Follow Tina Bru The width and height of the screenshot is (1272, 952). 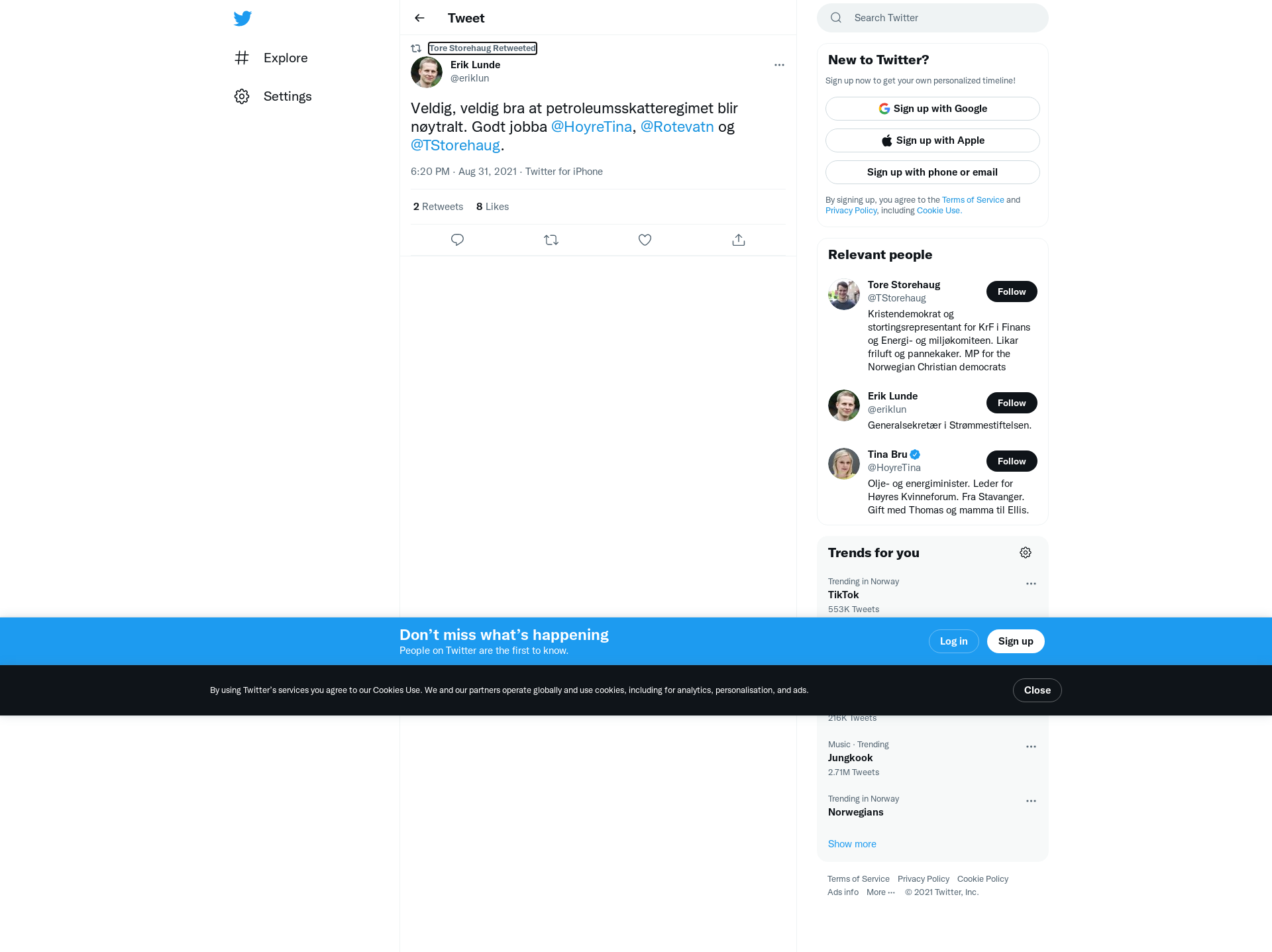1012,461
